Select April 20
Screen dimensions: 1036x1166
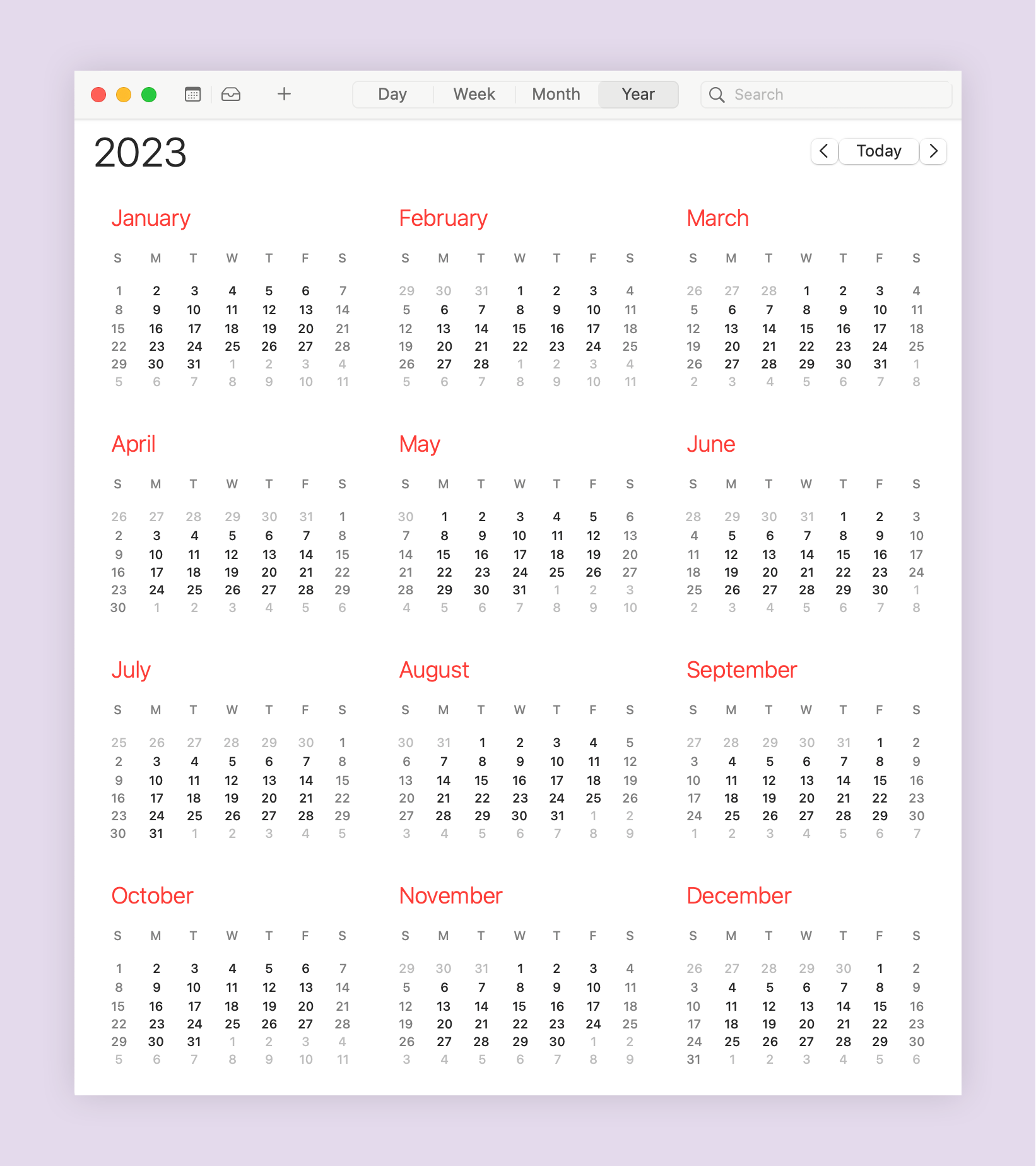click(x=269, y=572)
